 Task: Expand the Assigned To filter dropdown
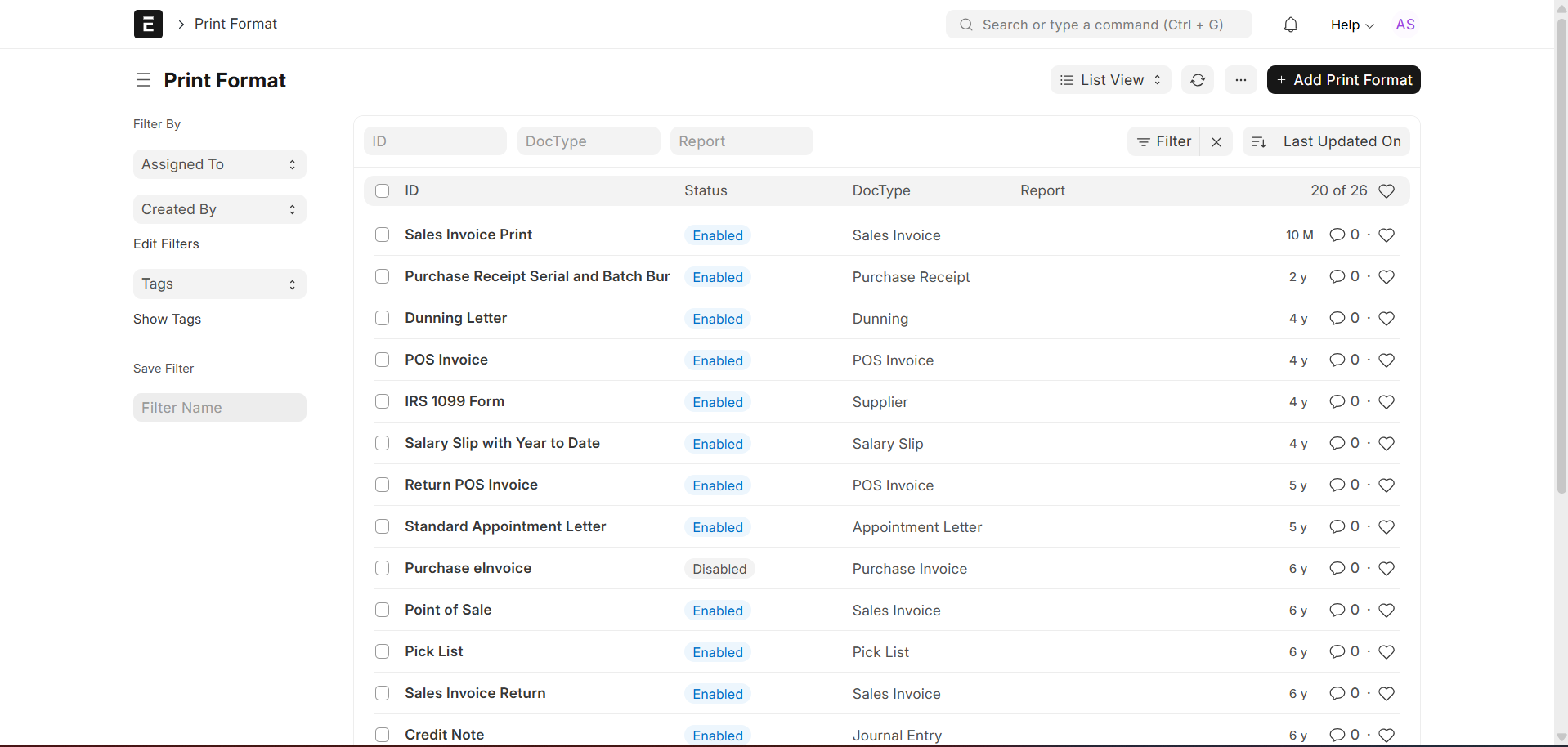point(219,164)
